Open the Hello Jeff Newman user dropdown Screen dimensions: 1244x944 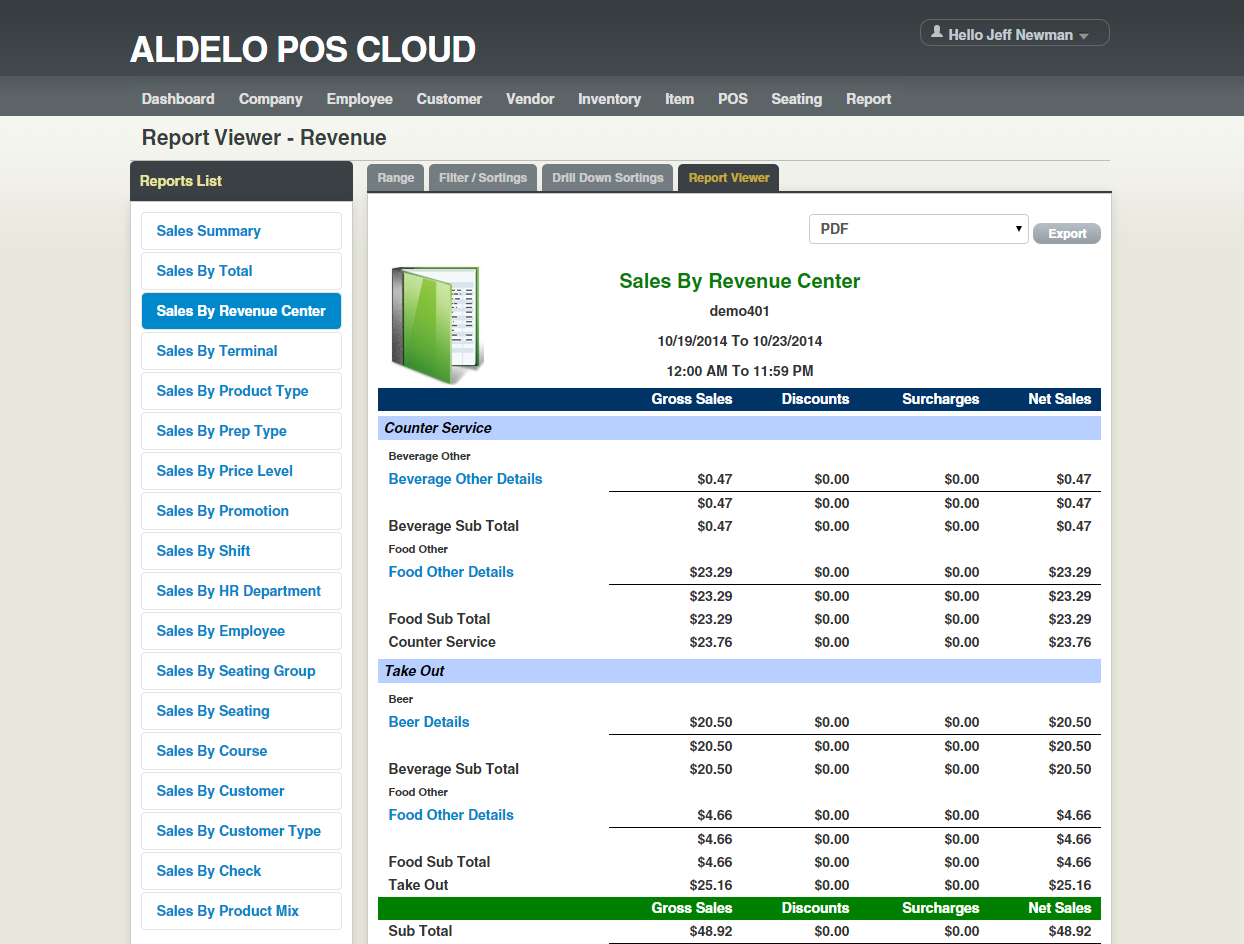pos(1014,34)
